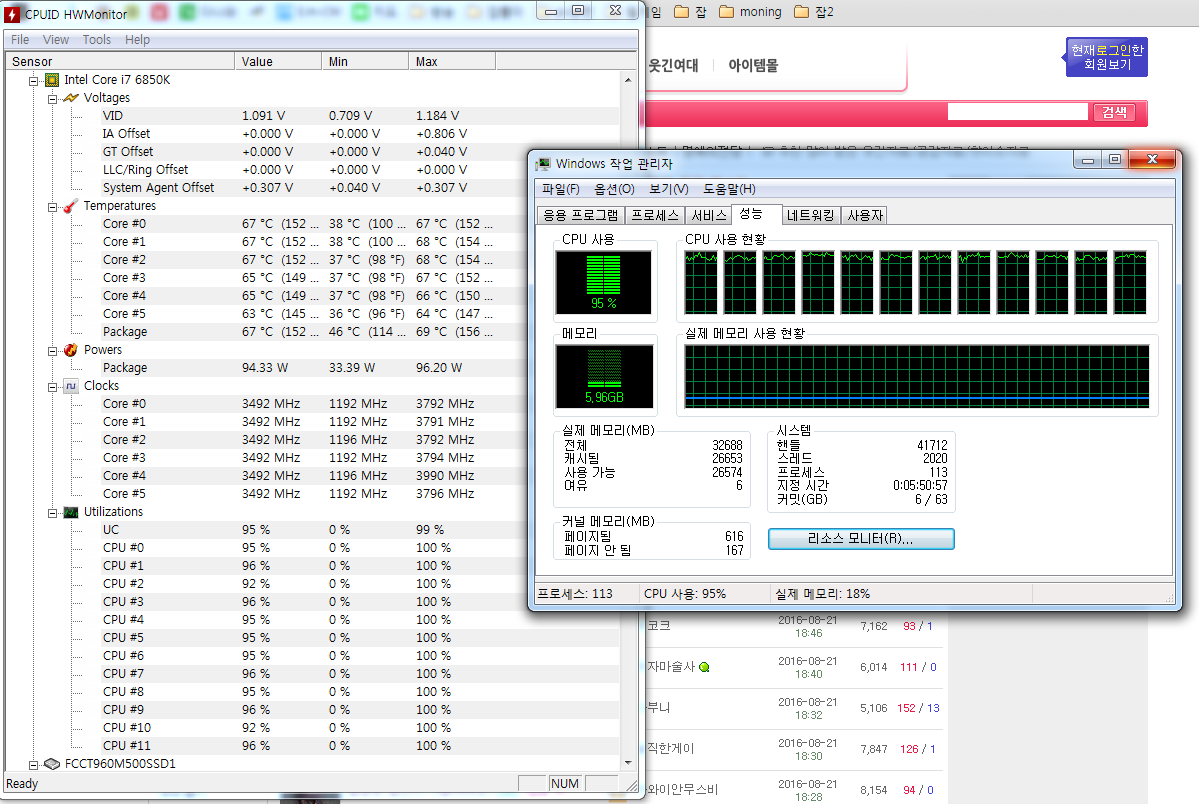Image resolution: width=1199 pixels, height=804 pixels.
Task: Click the Voltages lightning icon
Action: point(71,98)
